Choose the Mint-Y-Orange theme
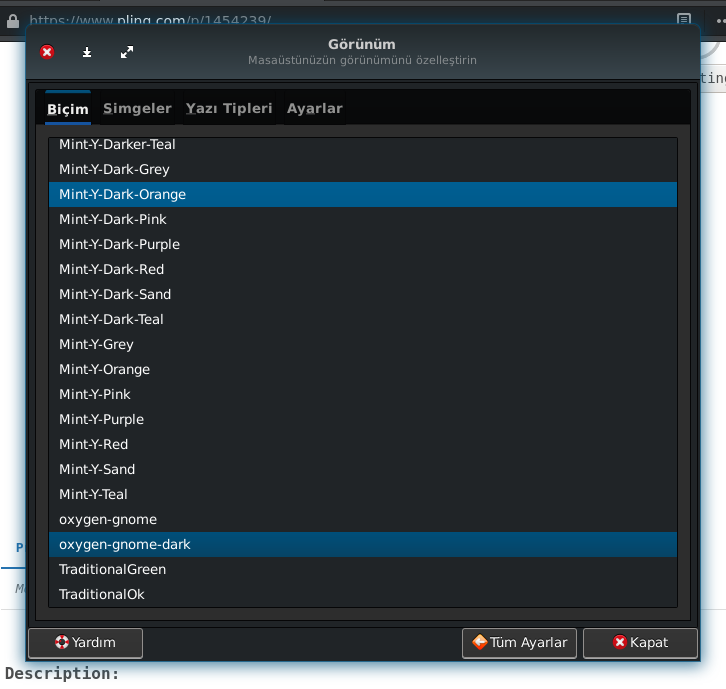This screenshot has width=726, height=689. pyautogui.click(x=363, y=370)
